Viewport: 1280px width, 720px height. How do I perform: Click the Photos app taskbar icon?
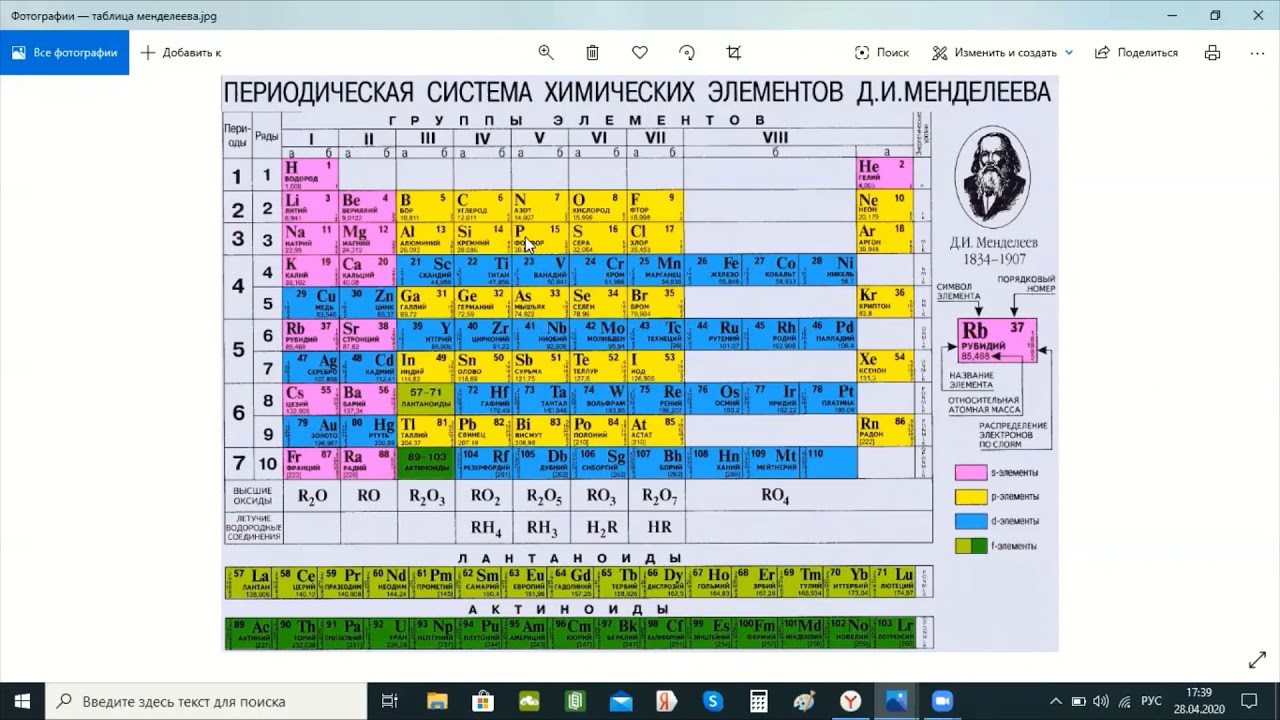pyautogui.click(x=897, y=701)
